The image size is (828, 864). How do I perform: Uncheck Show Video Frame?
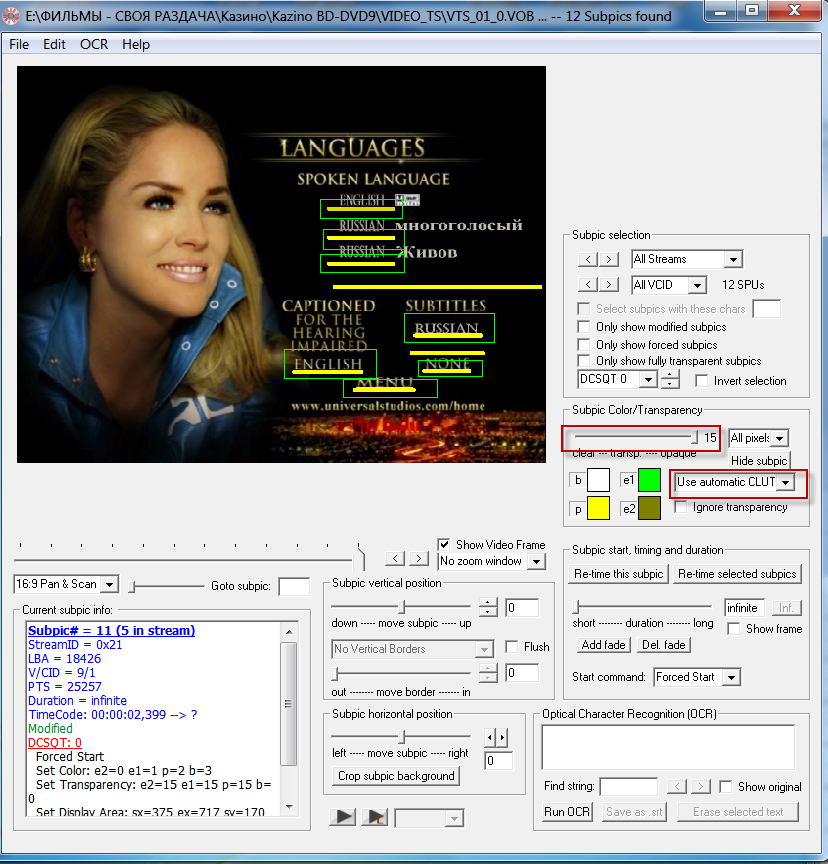(x=444, y=544)
